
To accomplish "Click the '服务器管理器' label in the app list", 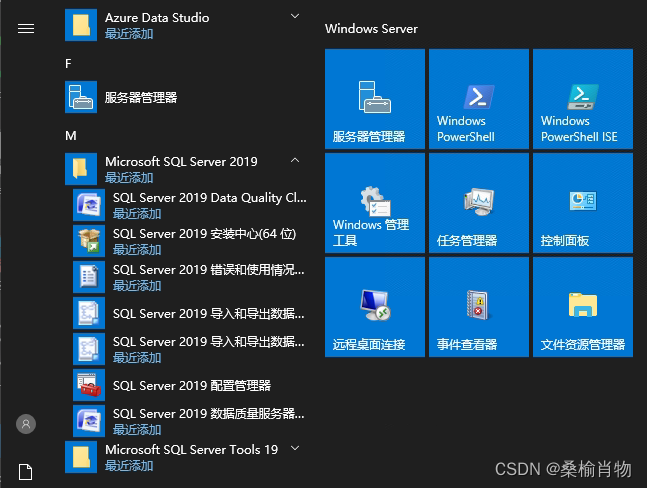I will click(141, 98).
